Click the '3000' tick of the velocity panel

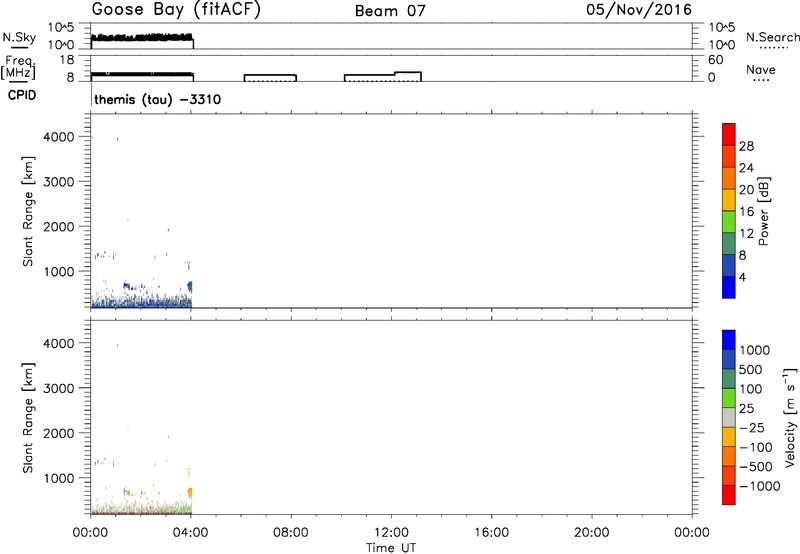coord(59,388)
